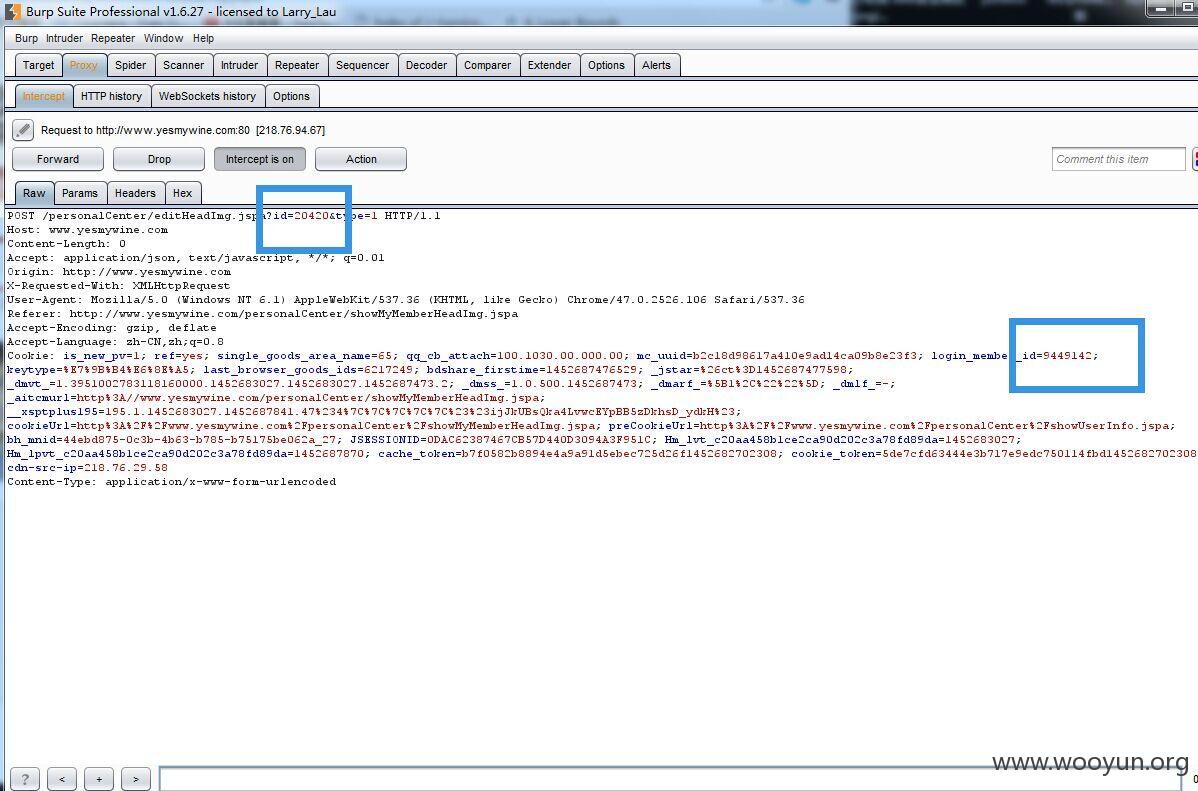This screenshot has width=1198, height=791.
Task: Switch to the Target tab
Action: pos(38,65)
